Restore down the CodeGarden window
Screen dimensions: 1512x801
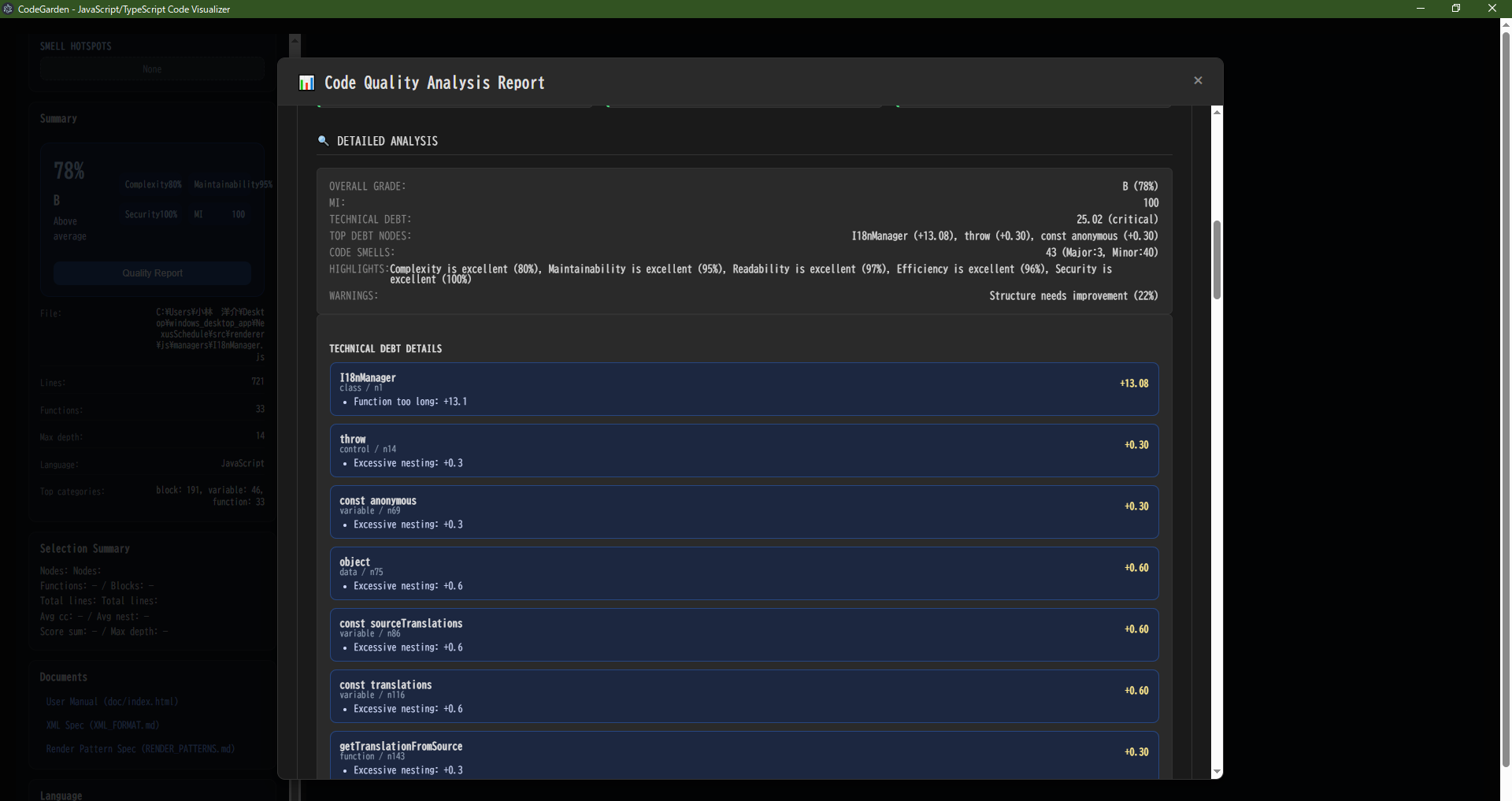1456,9
